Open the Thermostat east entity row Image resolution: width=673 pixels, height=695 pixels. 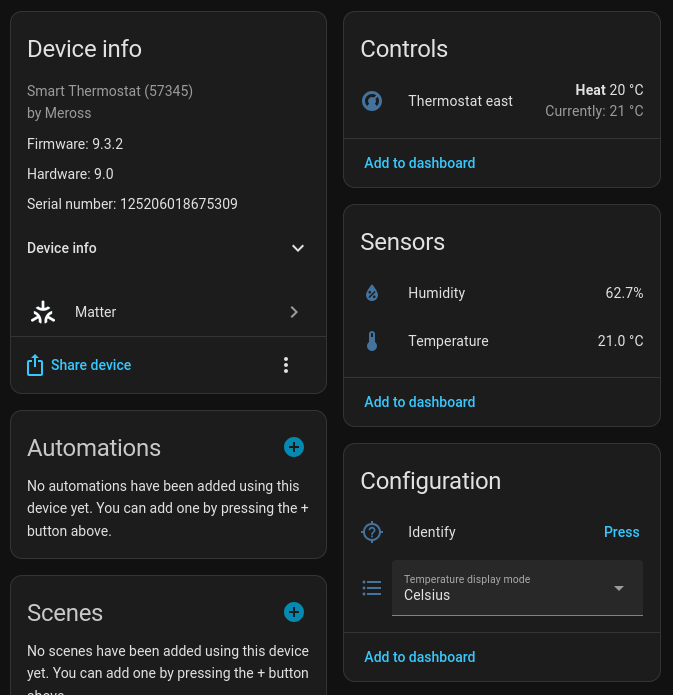point(460,101)
